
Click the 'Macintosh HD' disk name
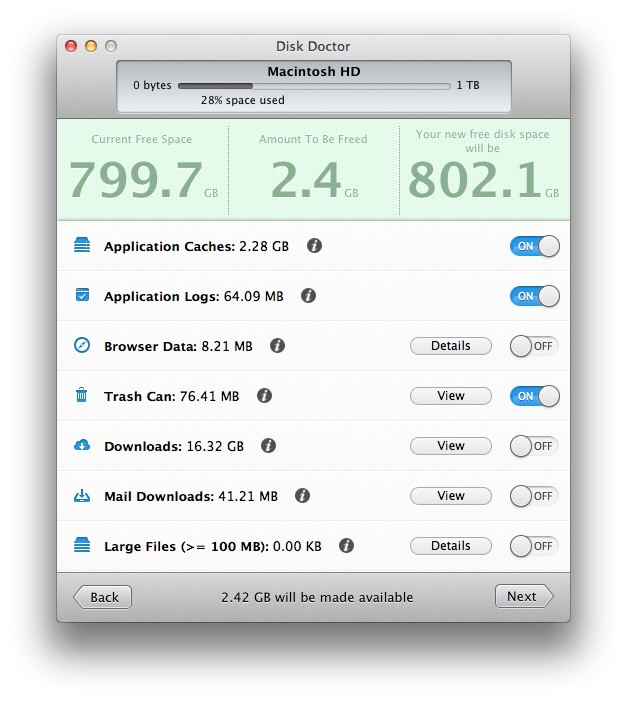tap(314, 72)
